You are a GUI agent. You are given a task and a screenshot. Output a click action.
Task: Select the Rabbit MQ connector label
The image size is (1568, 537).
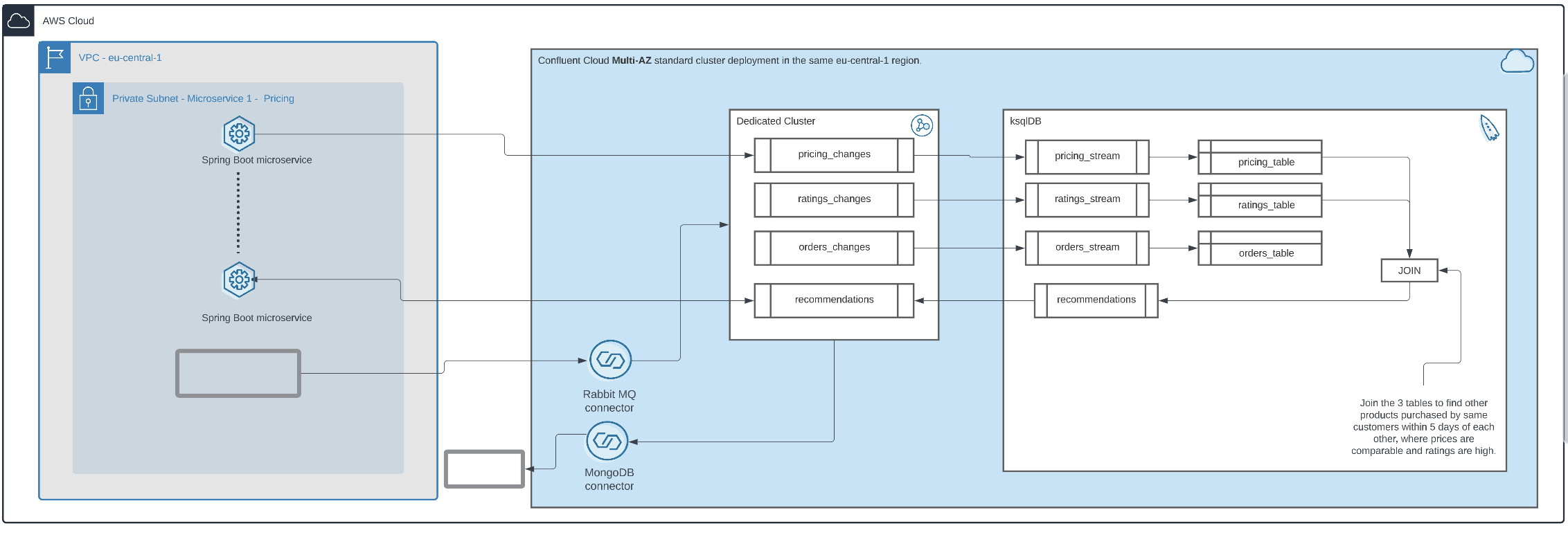[x=609, y=401]
